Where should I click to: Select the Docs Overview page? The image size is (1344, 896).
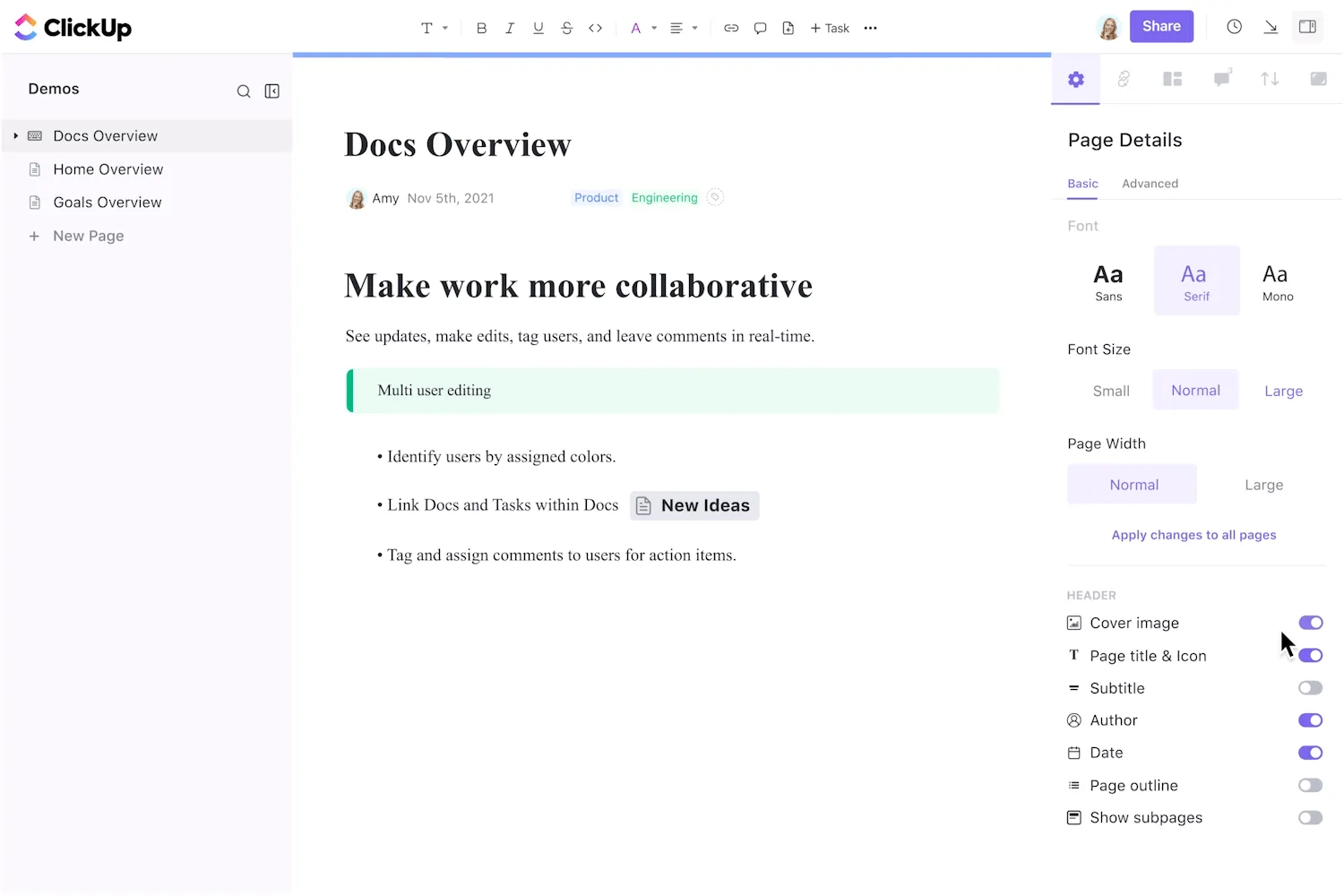147,136
